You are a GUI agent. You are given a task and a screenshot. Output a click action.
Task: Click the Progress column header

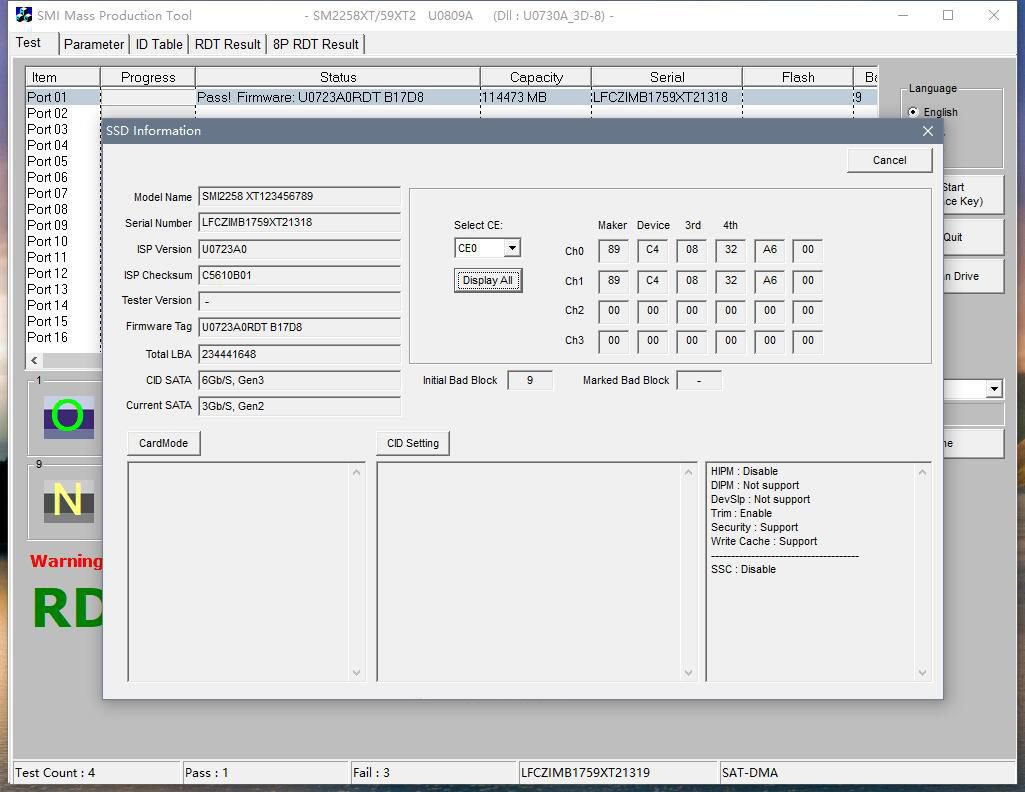tap(148, 77)
